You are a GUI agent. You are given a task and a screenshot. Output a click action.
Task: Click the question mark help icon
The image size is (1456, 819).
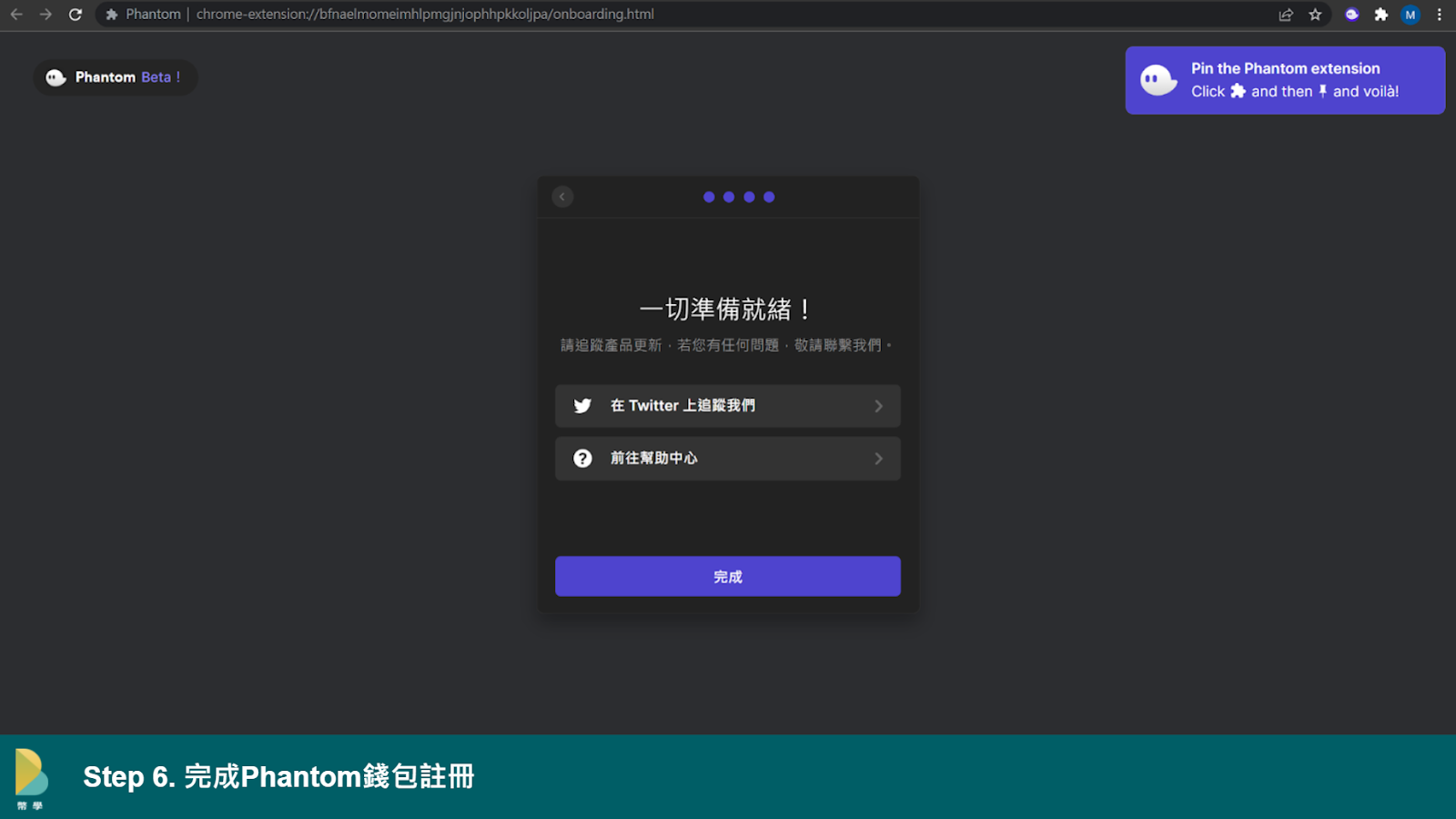point(582,459)
